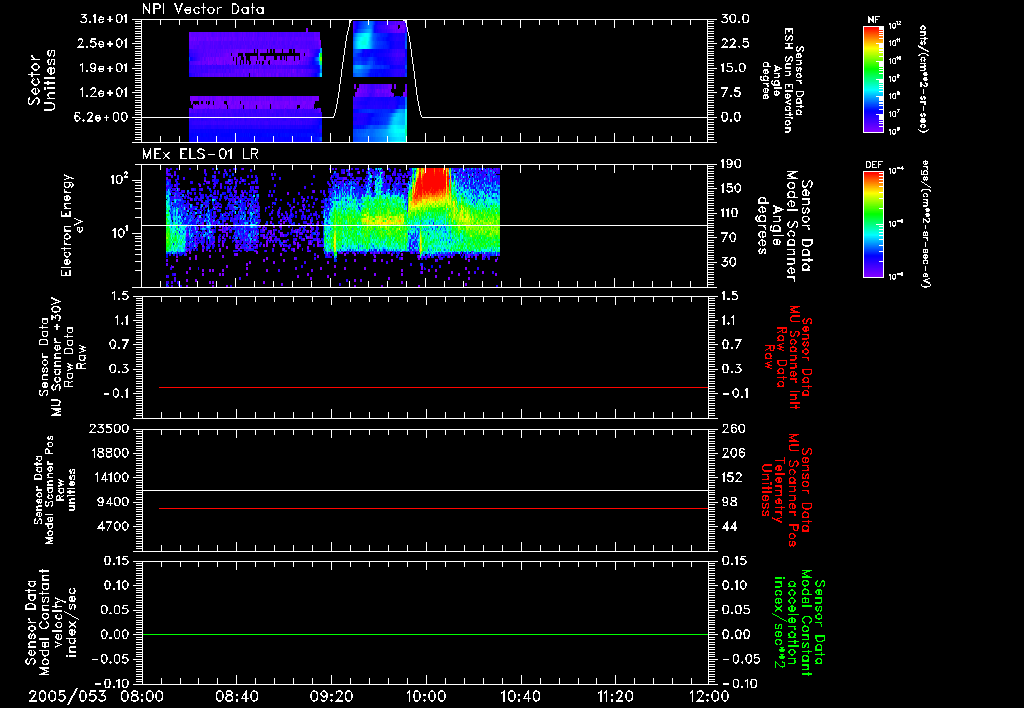Click the '9400' scanner position tick value
This screenshot has height=708, width=1024.
[112, 502]
